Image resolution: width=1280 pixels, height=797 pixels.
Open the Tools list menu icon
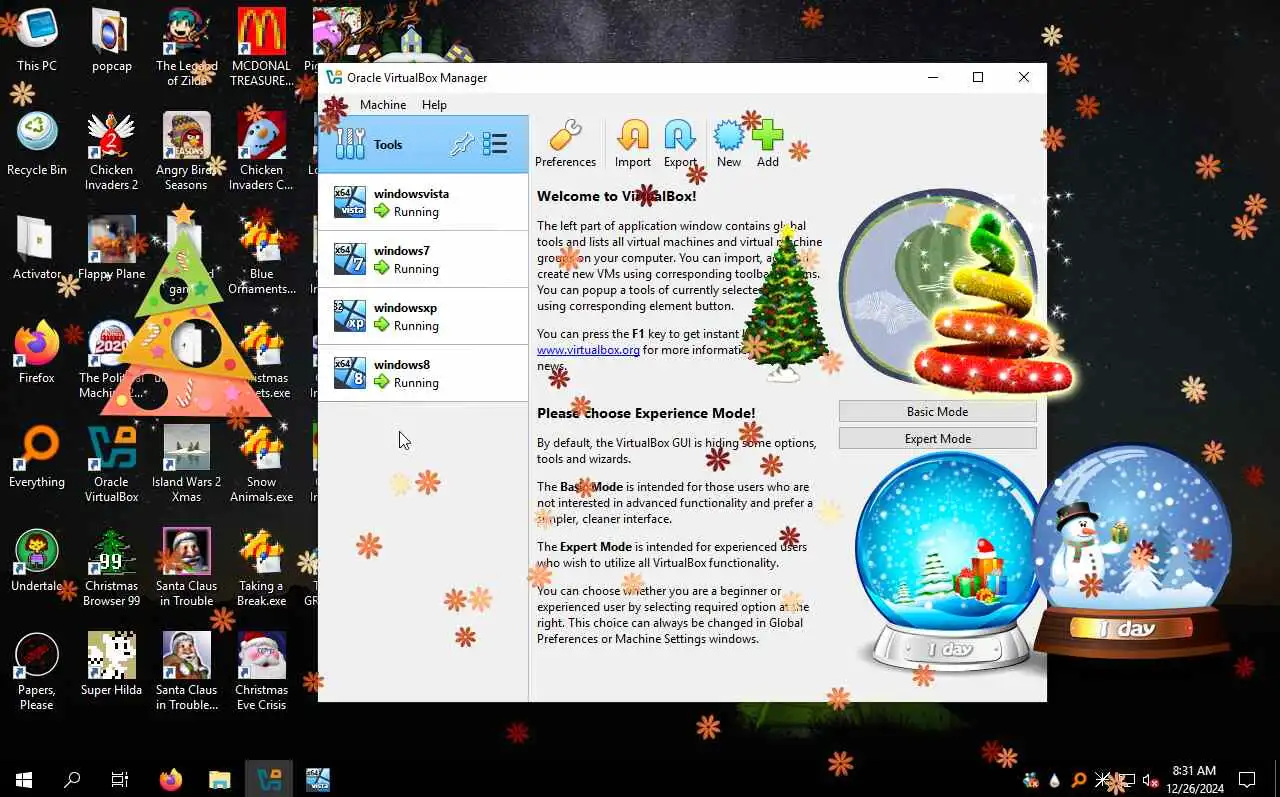(495, 144)
